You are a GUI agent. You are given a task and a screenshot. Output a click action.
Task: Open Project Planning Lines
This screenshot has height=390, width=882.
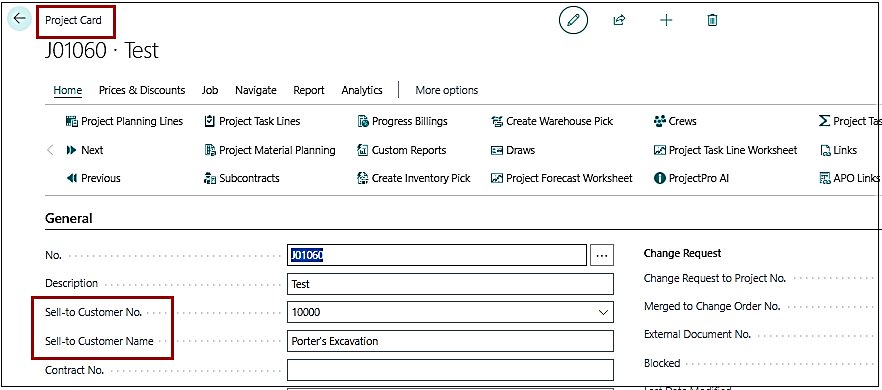point(124,121)
